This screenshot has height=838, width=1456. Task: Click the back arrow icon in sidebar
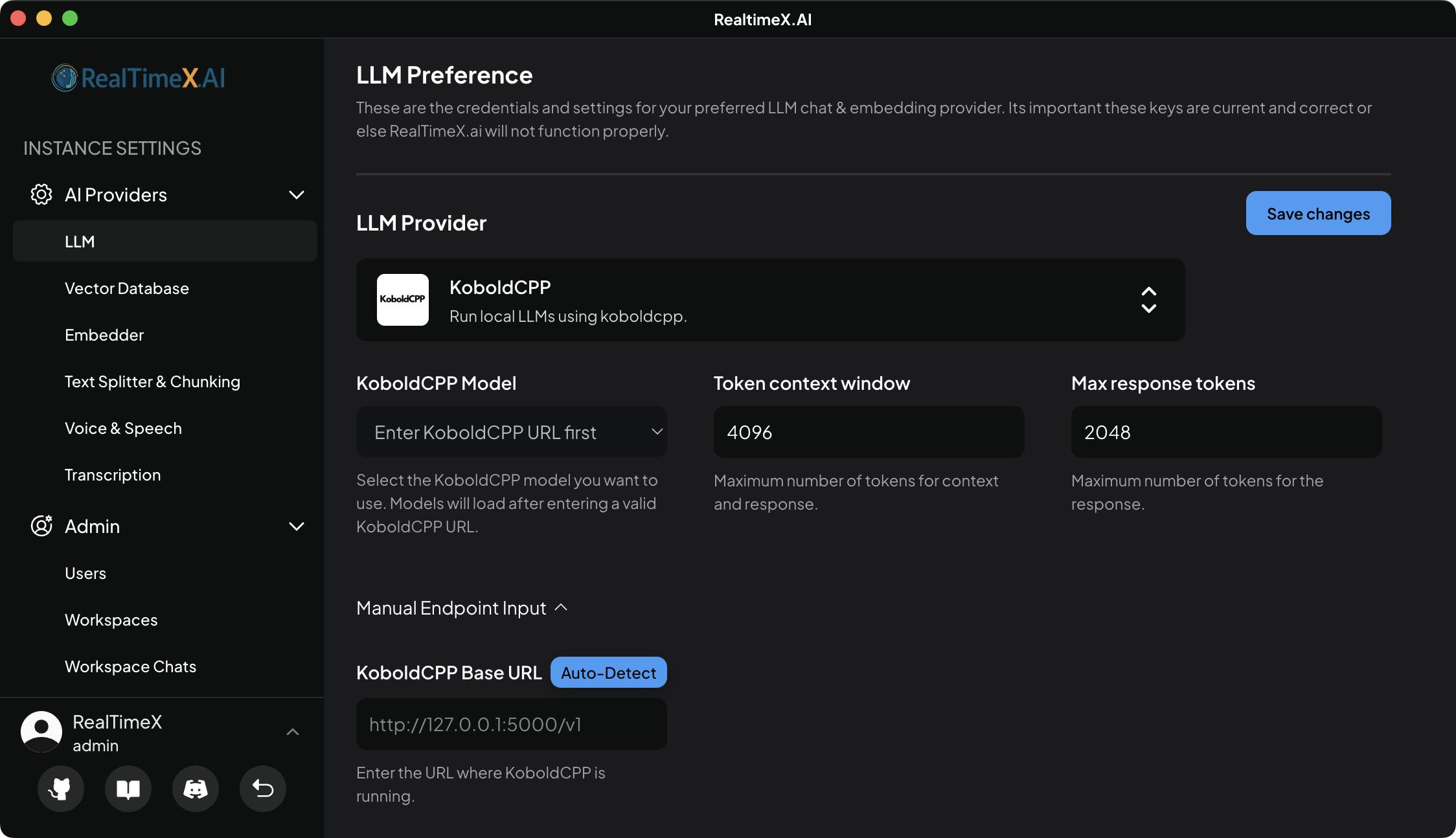click(262, 789)
